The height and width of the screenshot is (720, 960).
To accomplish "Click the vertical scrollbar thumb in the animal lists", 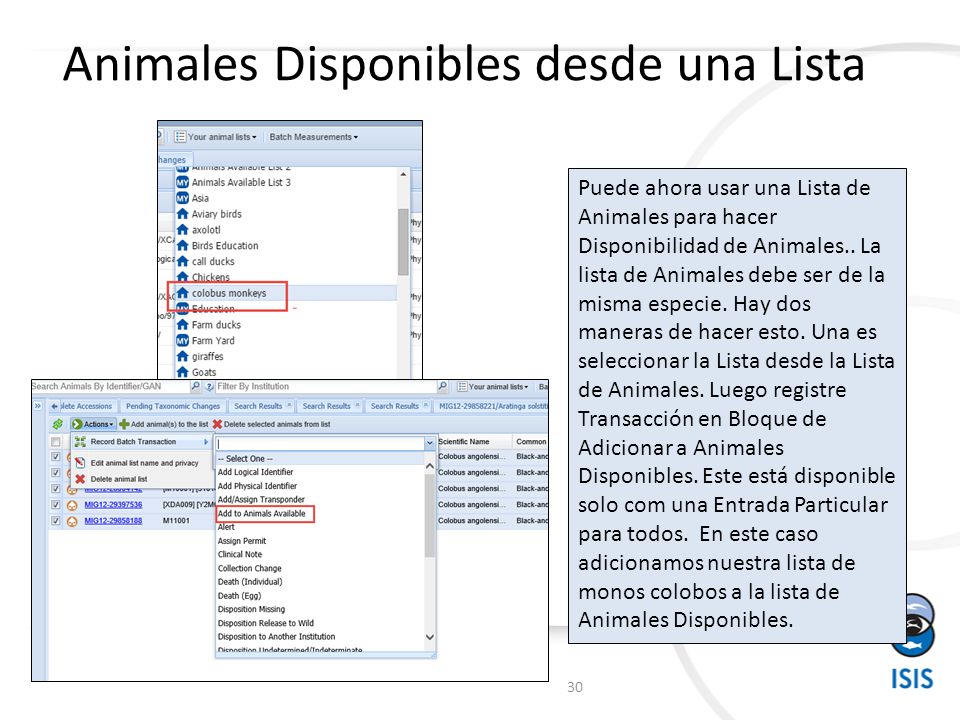I will point(403,242).
